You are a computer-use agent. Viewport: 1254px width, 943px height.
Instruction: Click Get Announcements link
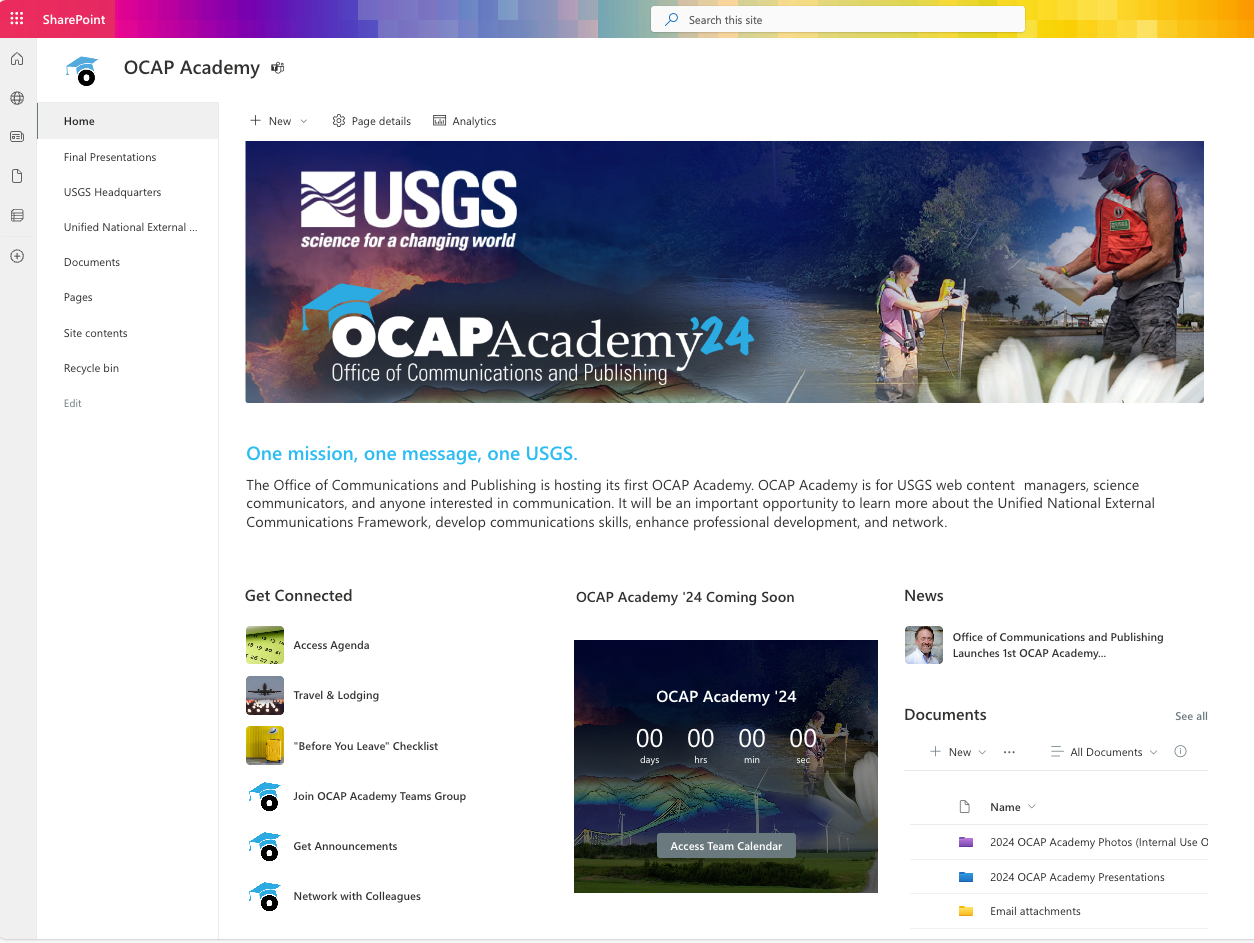pyautogui.click(x=345, y=846)
